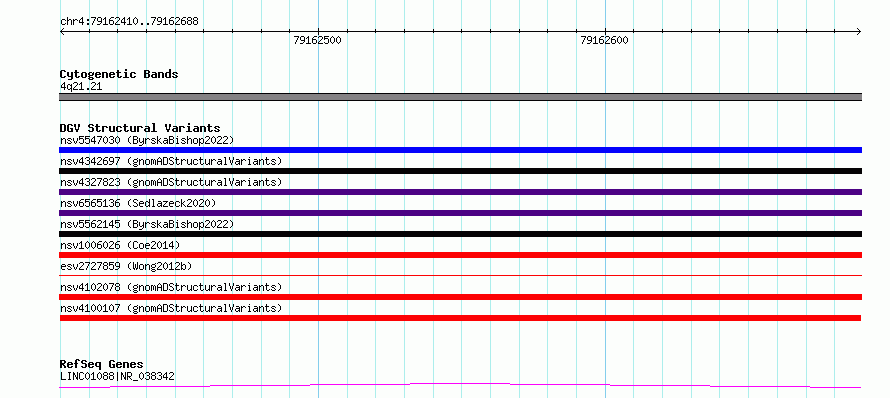Click the black nsv5562145 variant bar
Screen dimensions: 890x398
[x=460, y=234]
